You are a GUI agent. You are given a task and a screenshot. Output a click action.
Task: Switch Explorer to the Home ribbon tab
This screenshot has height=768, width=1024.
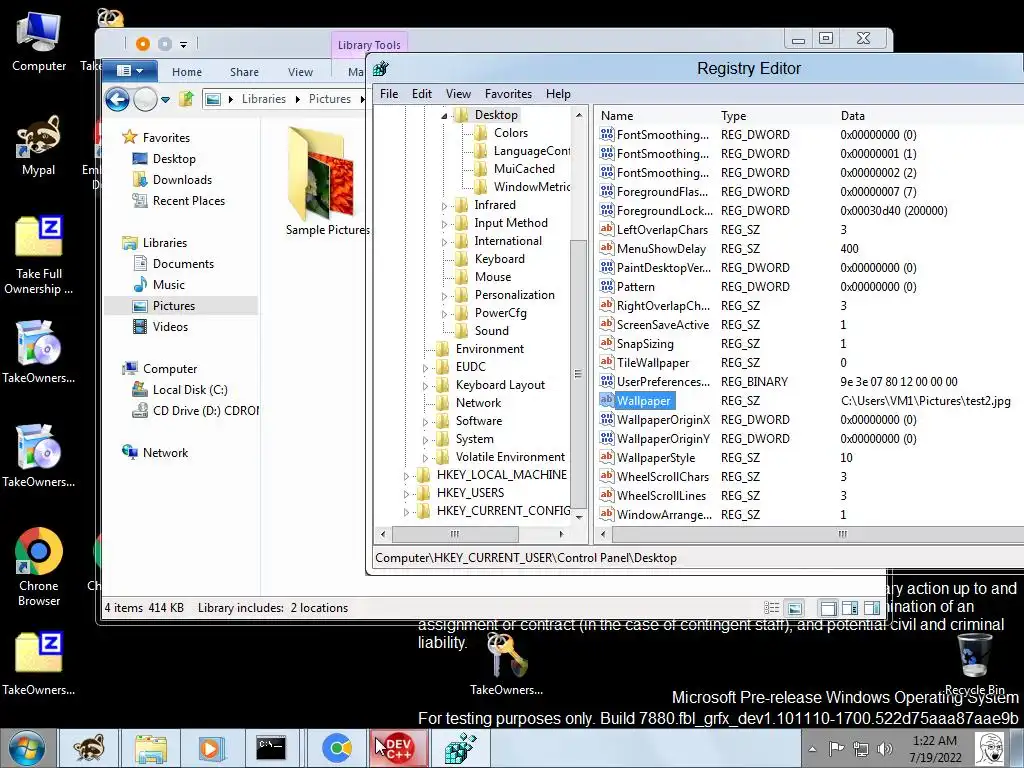[187, 72]
